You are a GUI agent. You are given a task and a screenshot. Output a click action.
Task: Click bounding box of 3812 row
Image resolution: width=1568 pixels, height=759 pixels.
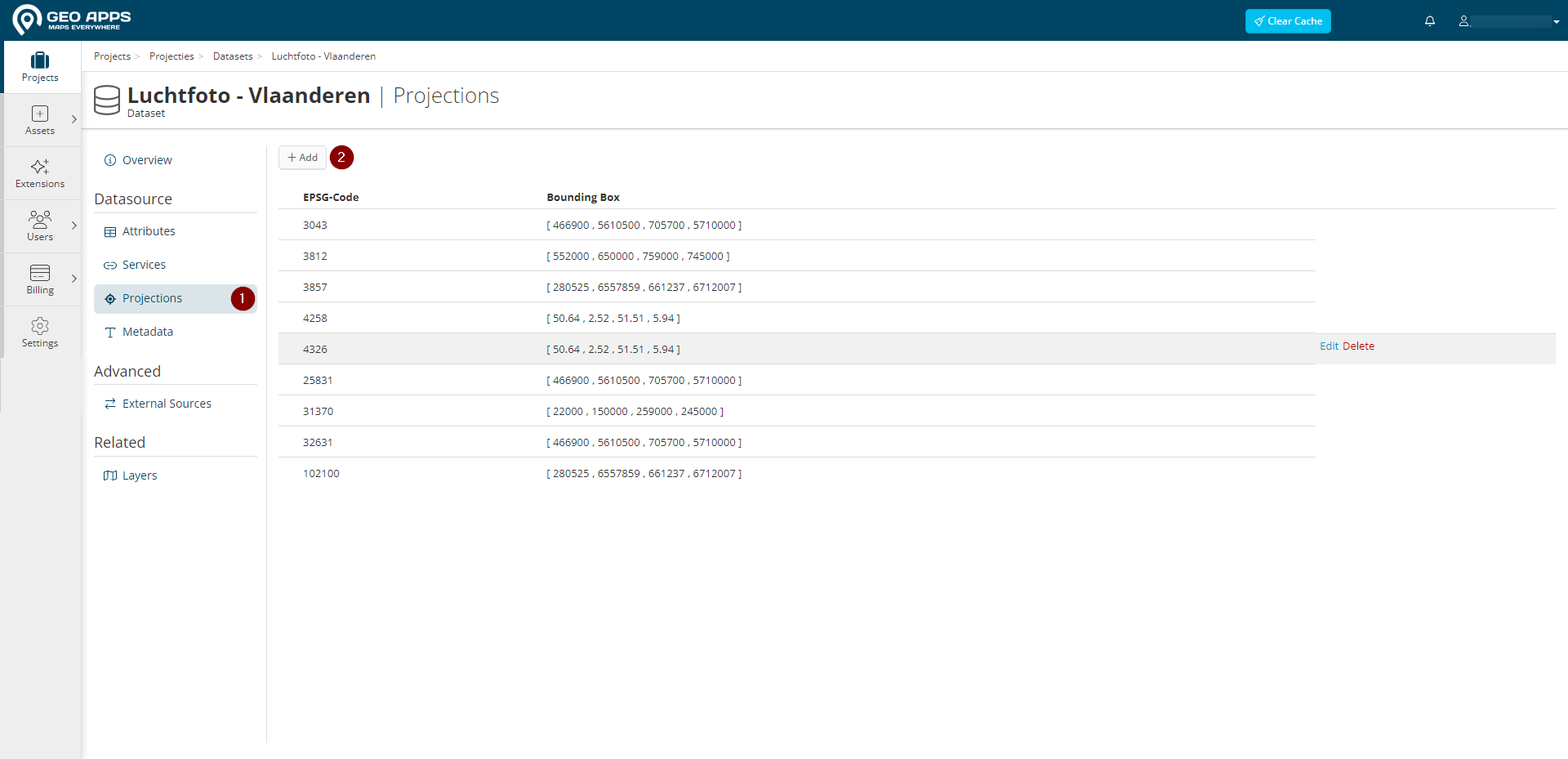click(x=638, y=257)
